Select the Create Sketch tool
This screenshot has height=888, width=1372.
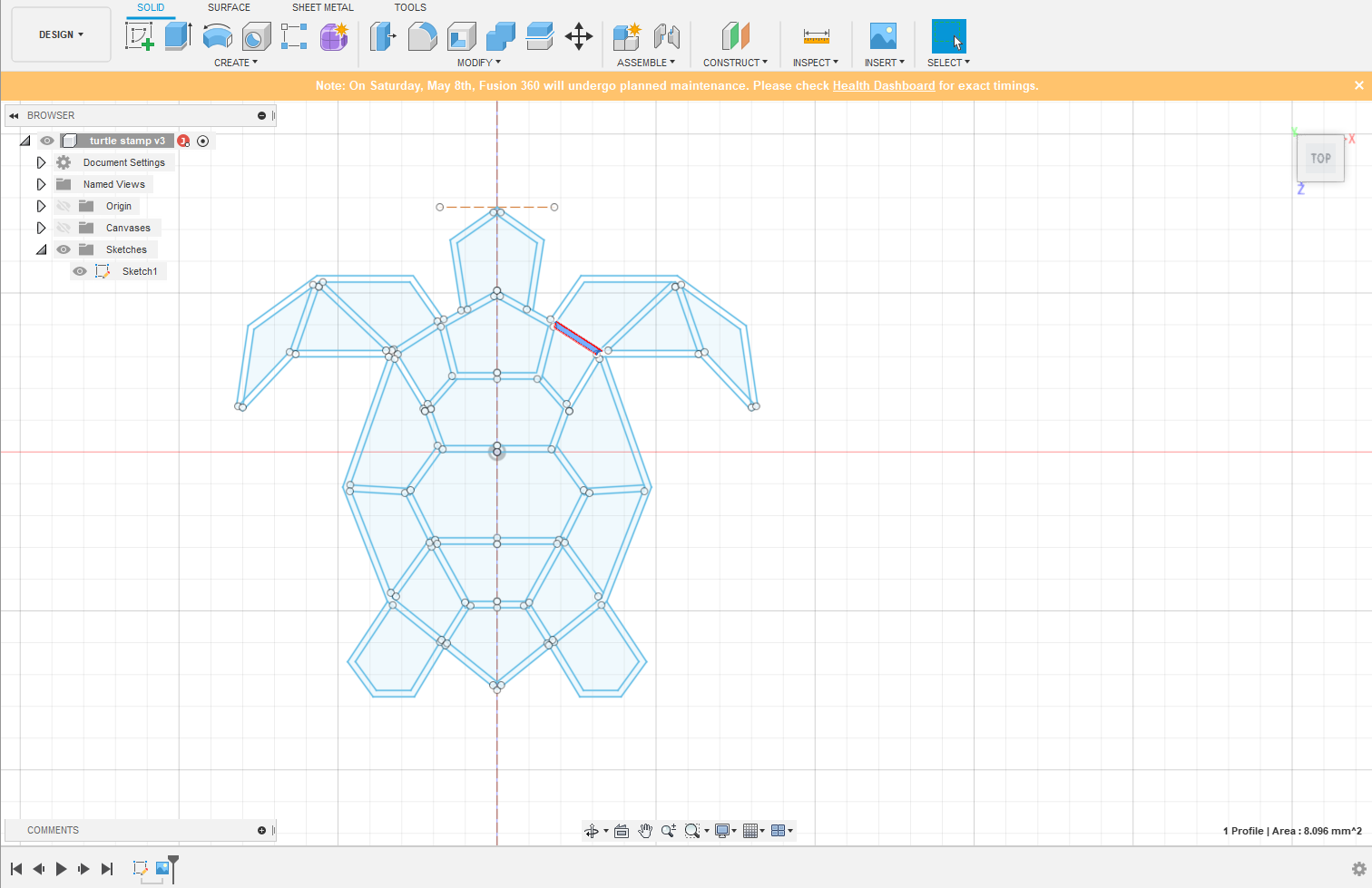pyautogui.click(x=140, y=36)
